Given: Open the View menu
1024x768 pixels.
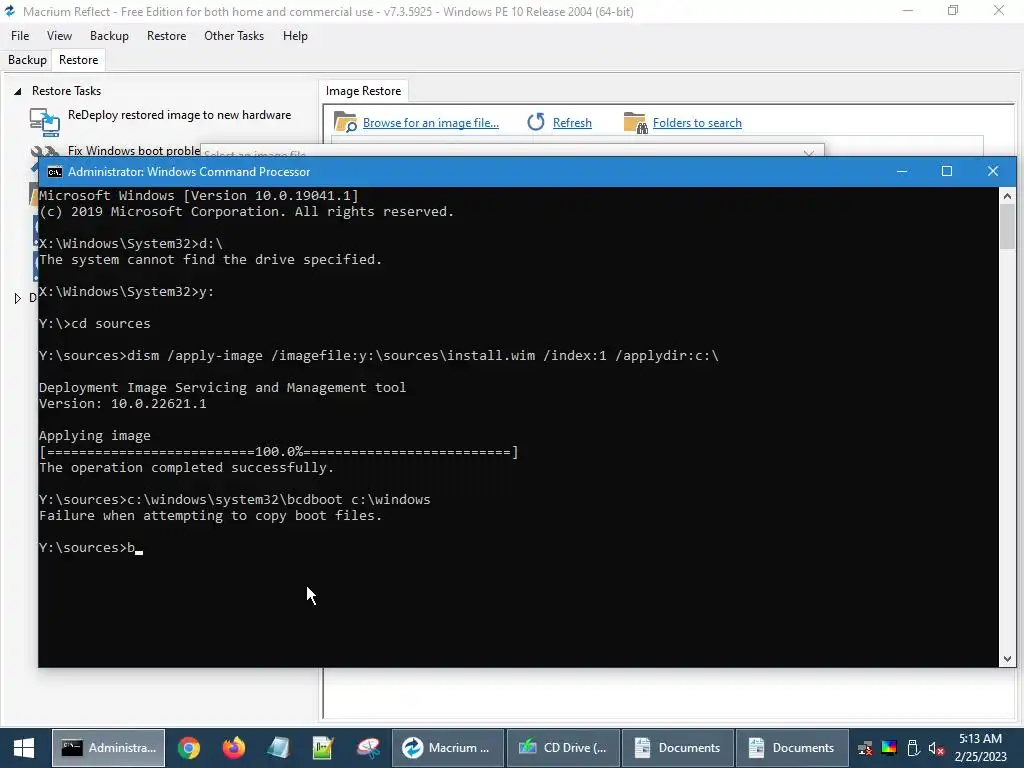Looking at the screenshot, I should pos(59,36).
